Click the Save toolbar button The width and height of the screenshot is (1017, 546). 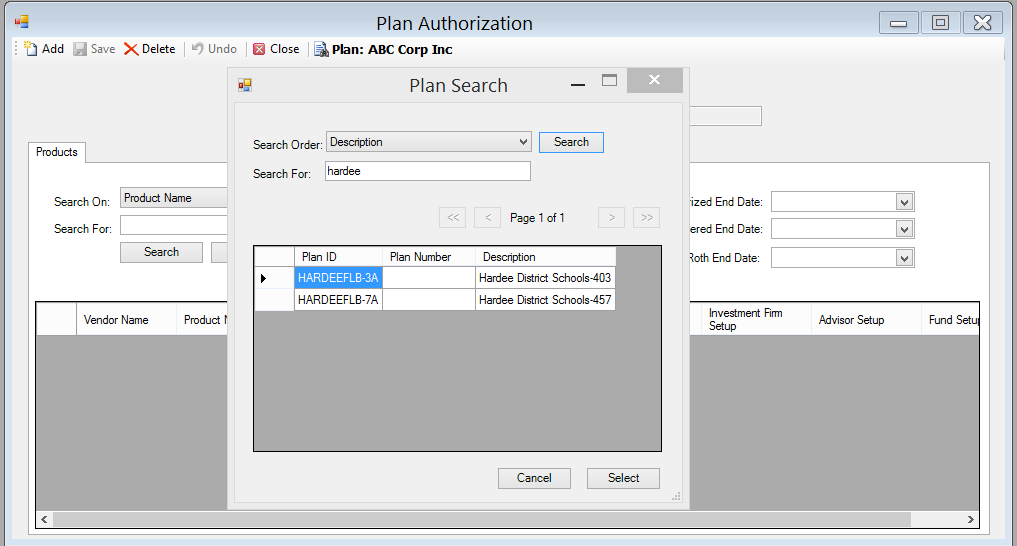(x=94, y=49)
